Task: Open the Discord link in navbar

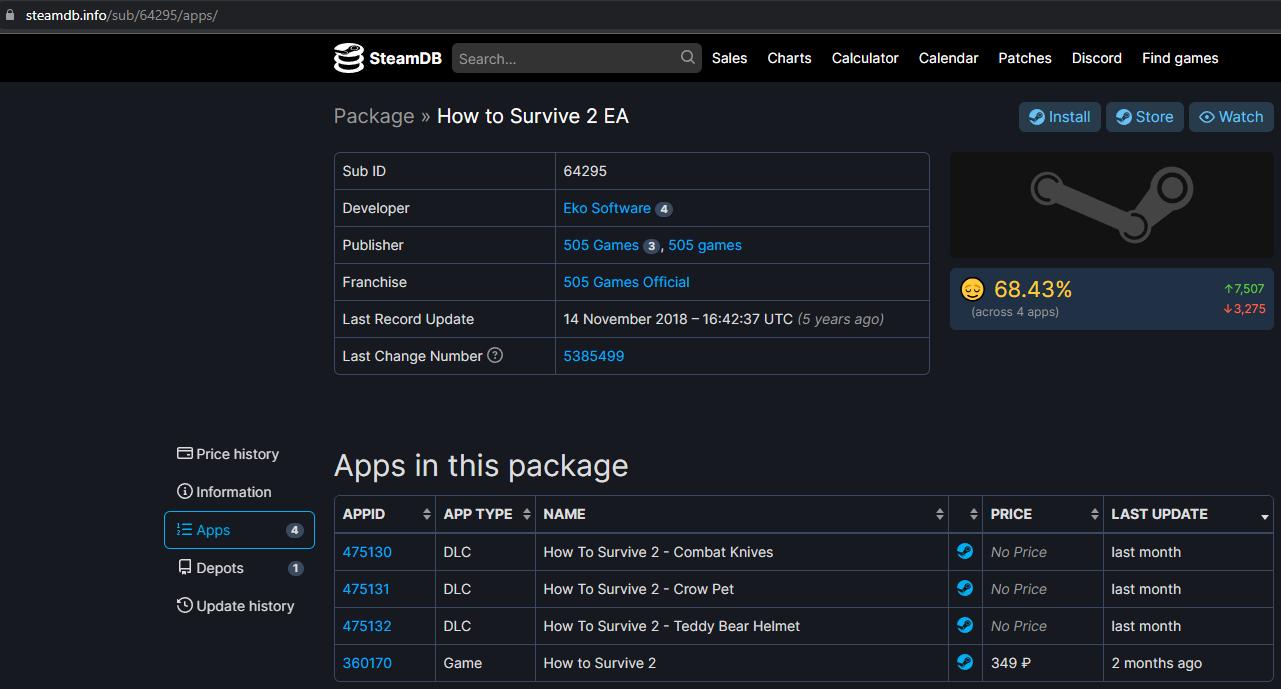Action: tap(1097, 58)
